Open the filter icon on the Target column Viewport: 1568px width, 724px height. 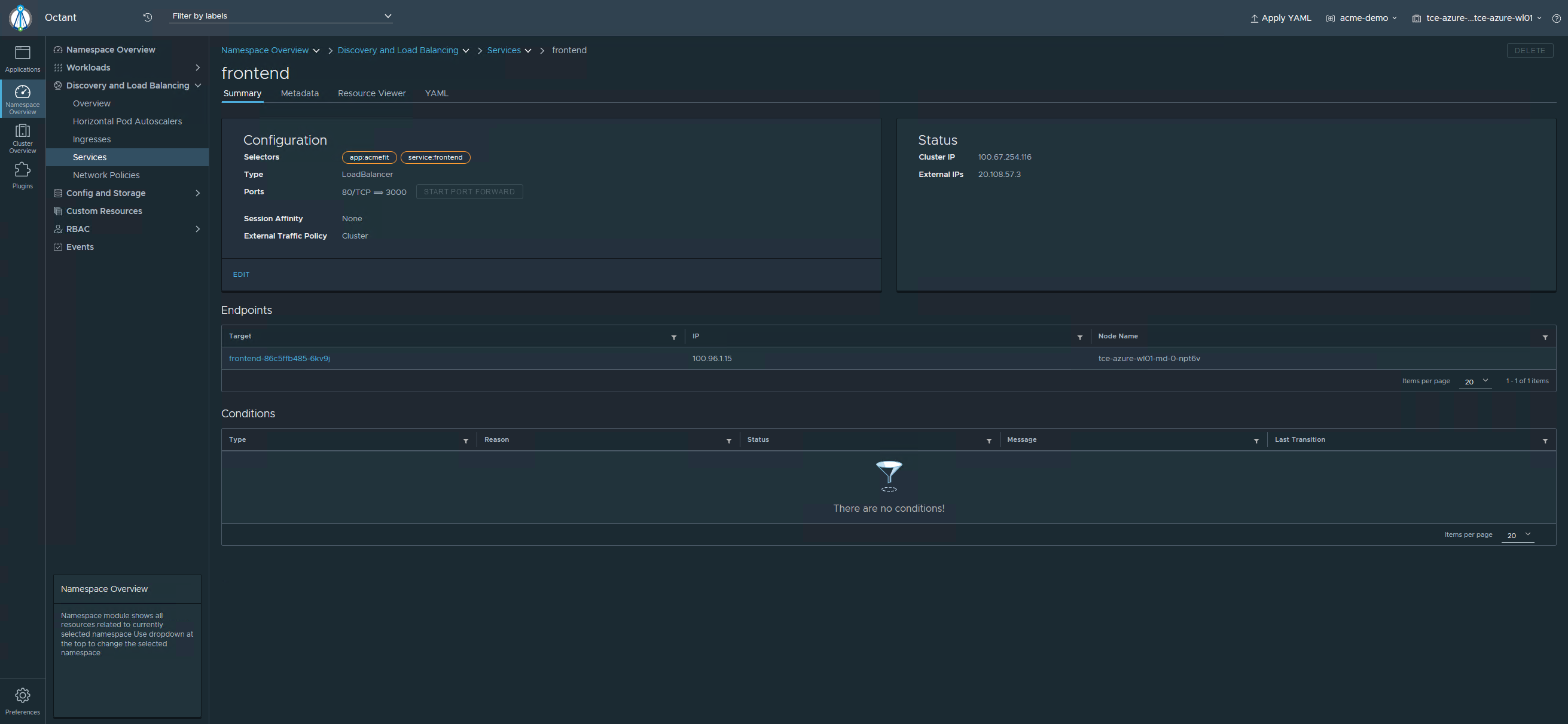coord(674,337)
